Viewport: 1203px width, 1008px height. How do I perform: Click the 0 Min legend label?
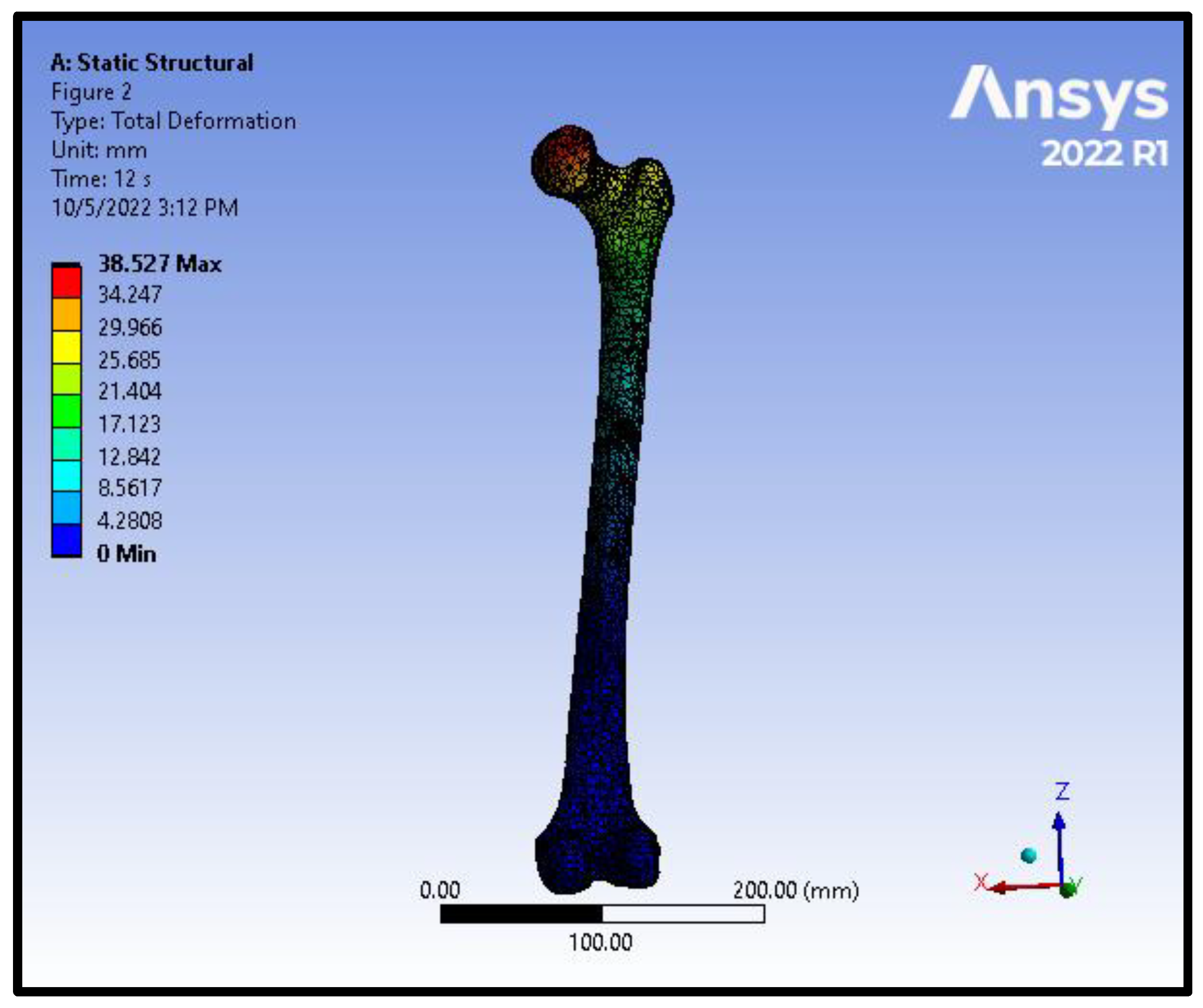point(127,554)
